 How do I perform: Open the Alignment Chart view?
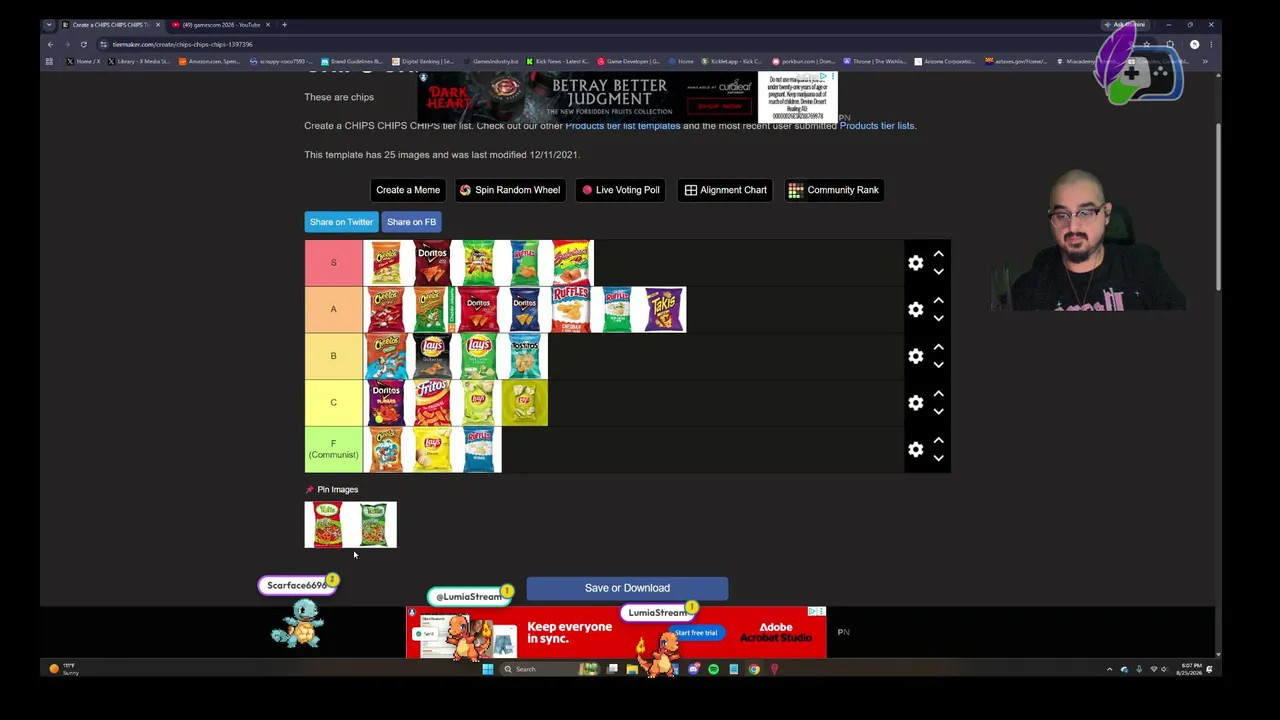[x=726, y=190]
